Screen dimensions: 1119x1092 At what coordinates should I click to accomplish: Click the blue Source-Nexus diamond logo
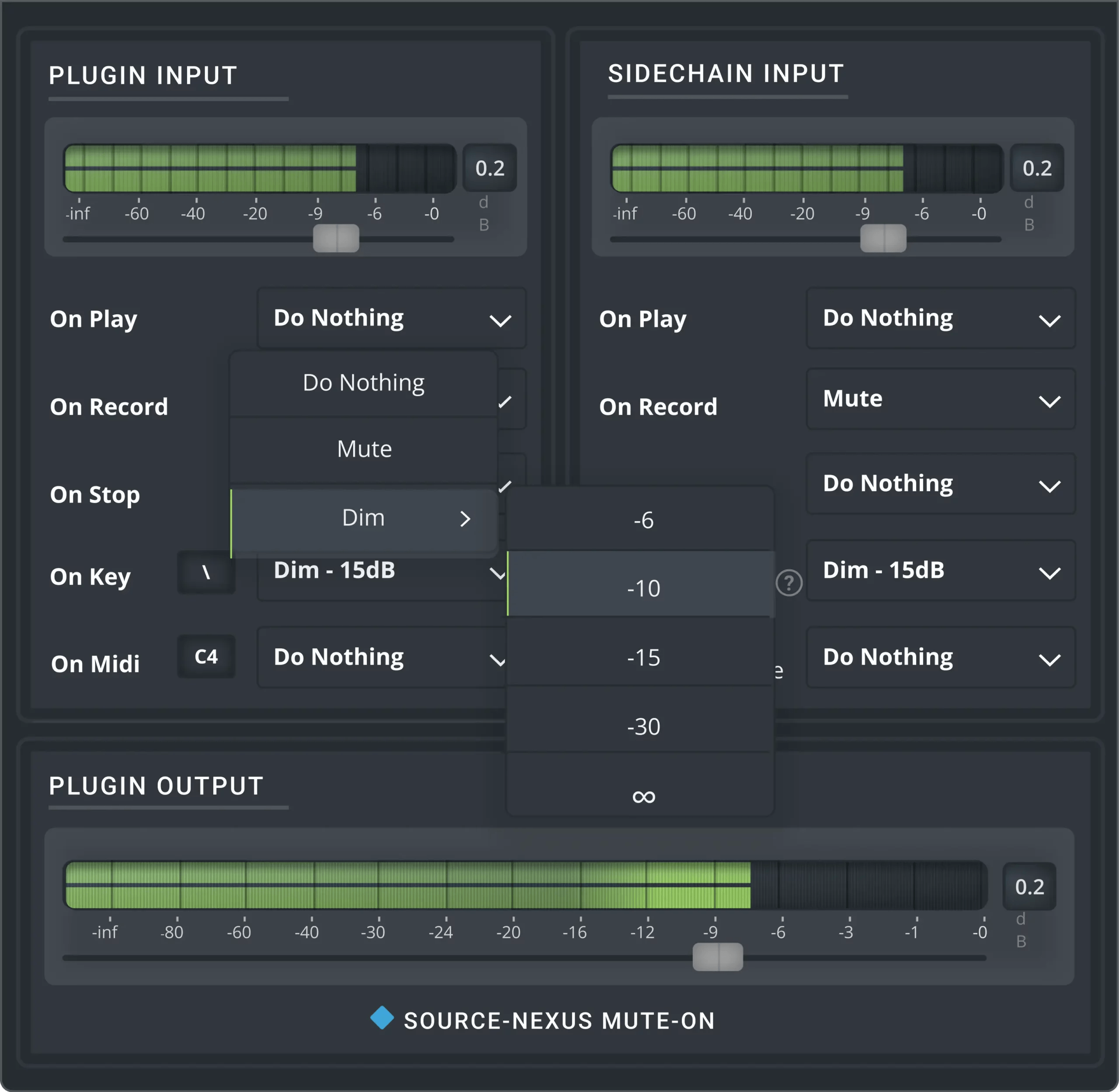tap(382, 1018)
